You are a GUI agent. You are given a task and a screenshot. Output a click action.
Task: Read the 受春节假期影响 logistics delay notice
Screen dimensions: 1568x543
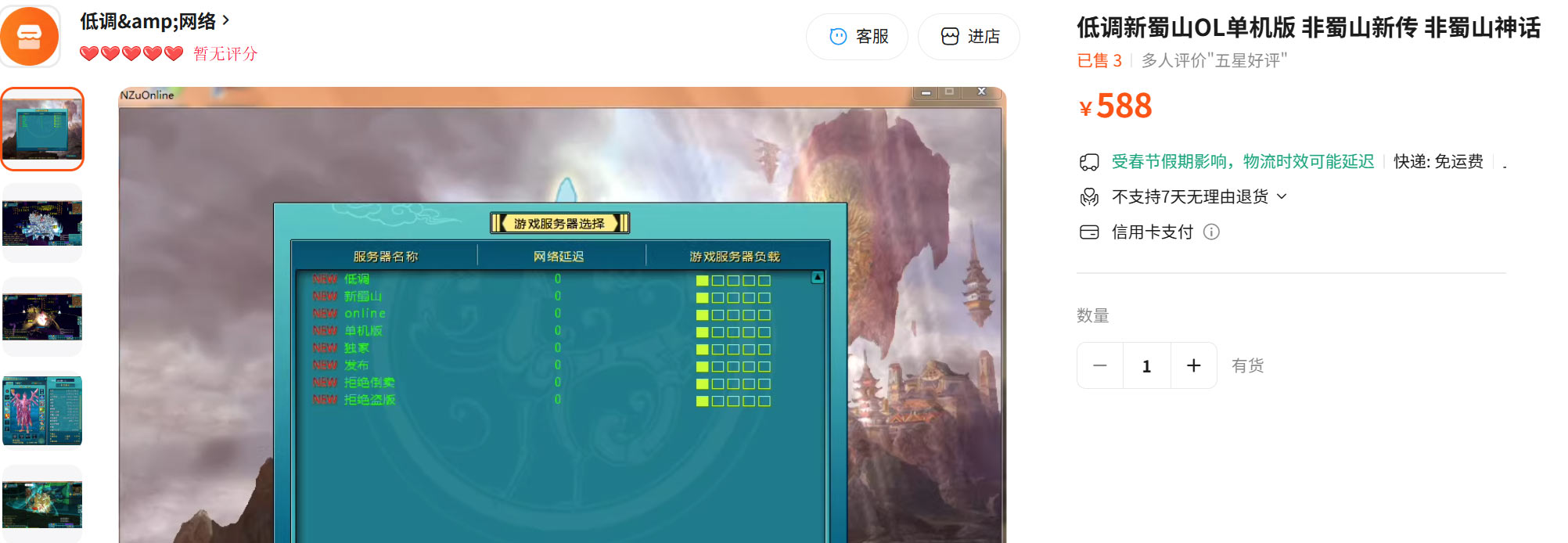coord(1243,162)
